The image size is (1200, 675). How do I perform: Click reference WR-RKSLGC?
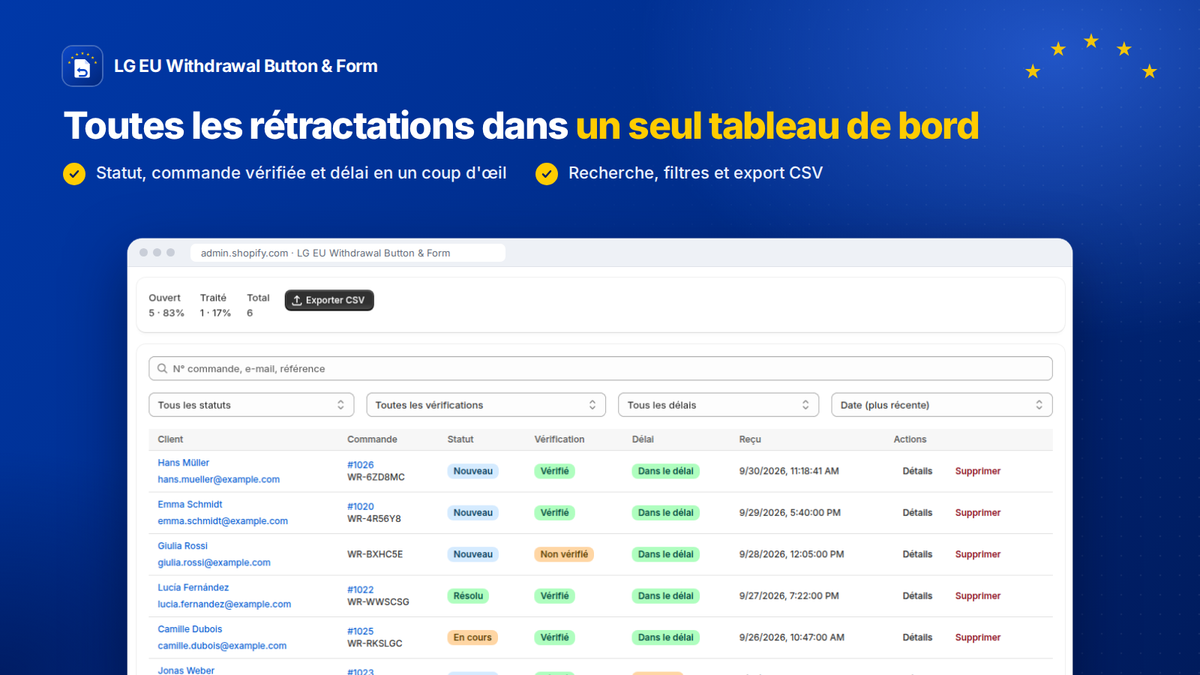pos(375,644)
